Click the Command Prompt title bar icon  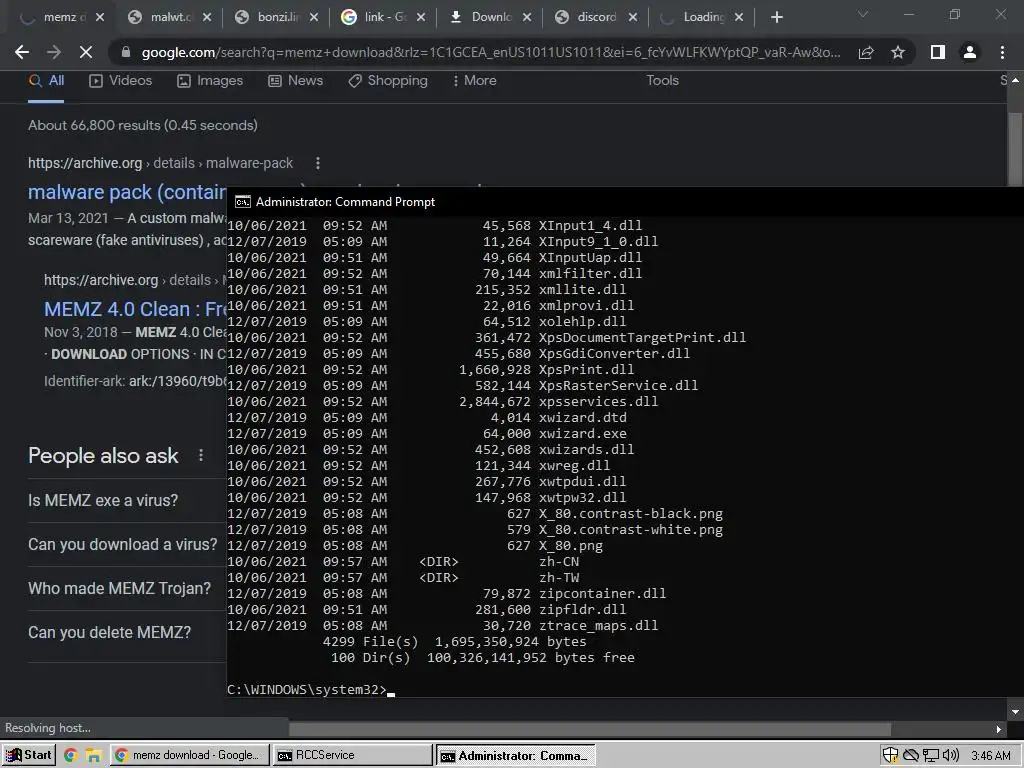(x=242, y=202)
